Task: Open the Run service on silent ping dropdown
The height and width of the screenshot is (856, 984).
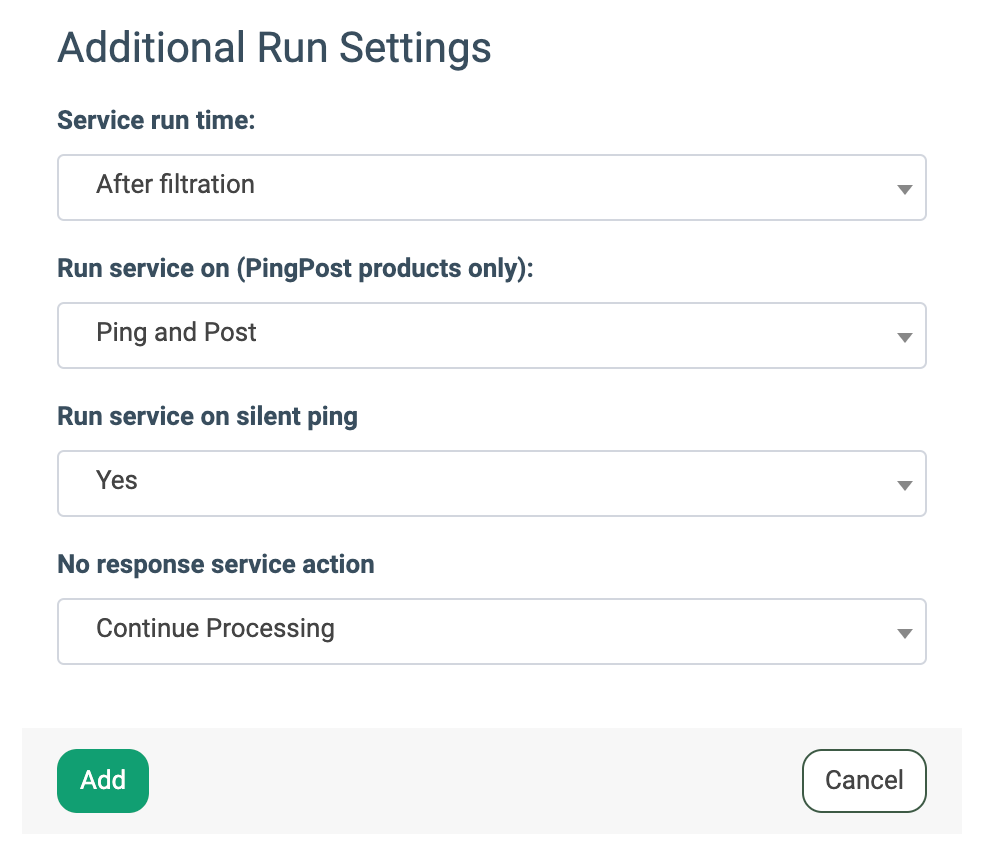Action: [x=491, y=483]
